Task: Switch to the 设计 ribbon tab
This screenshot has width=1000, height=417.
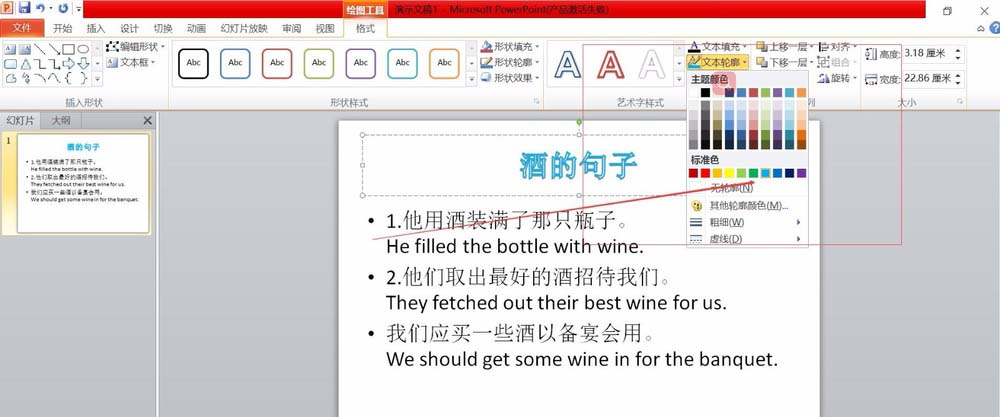Action: pyautogui.click(x=129, y=29)
